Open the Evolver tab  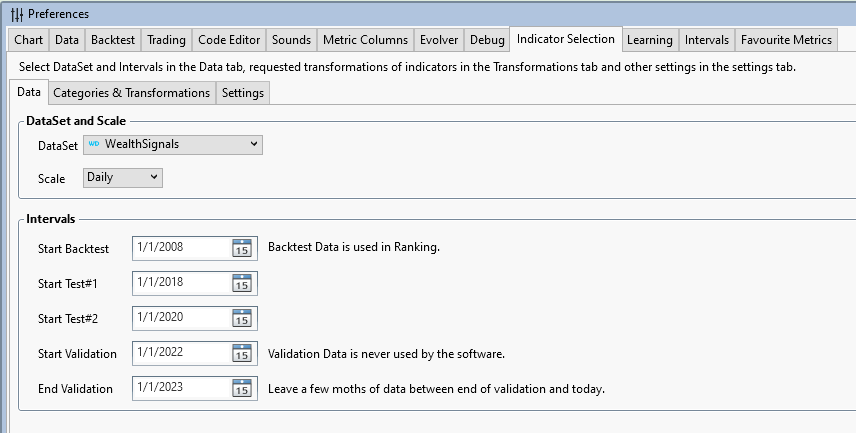click(439, 40)
